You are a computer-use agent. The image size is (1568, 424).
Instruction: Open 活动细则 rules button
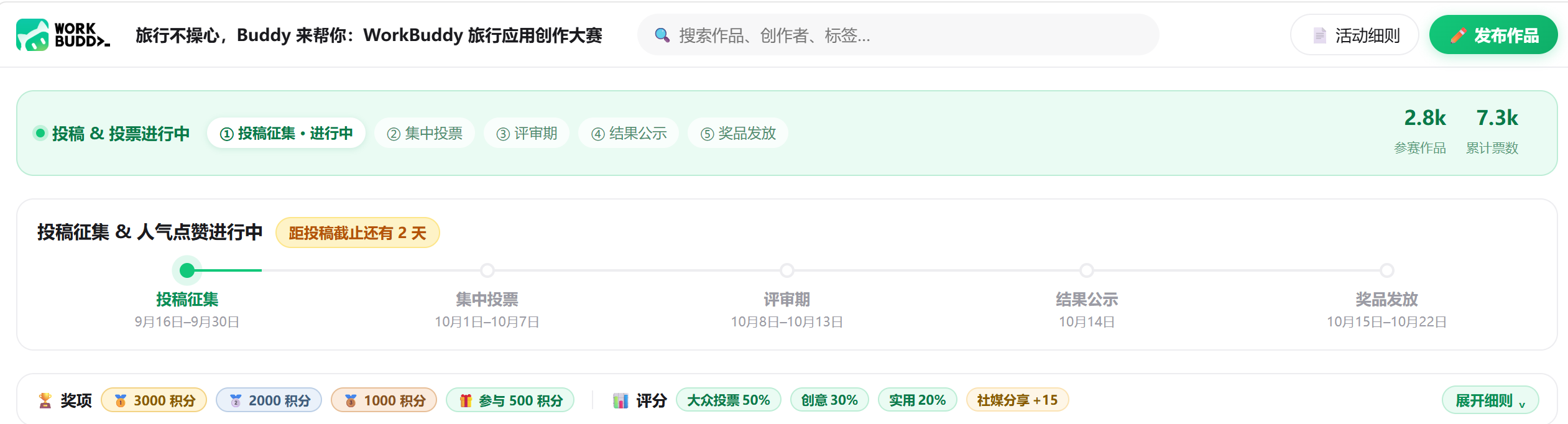pos(1354,35)
